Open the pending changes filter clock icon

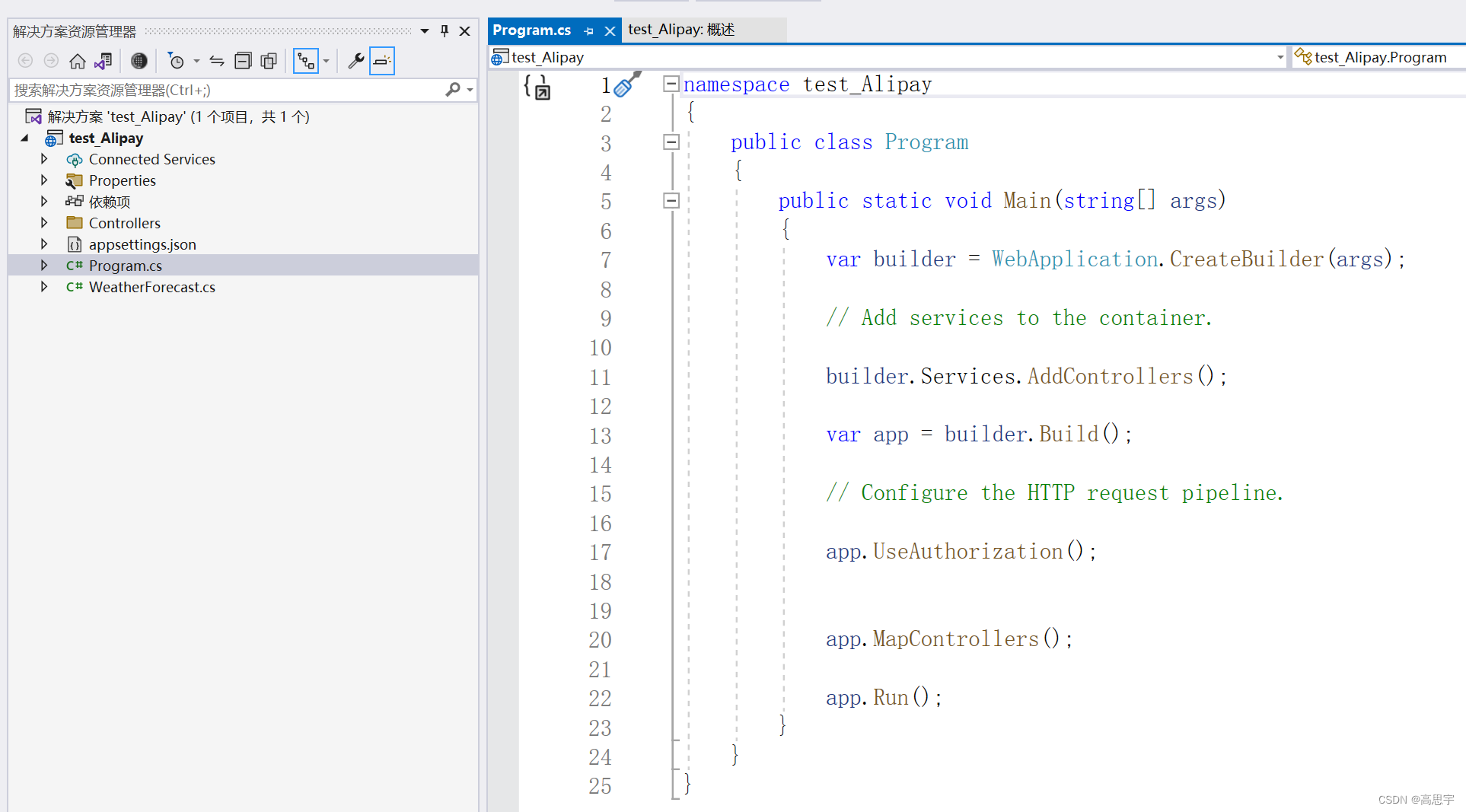pos(176,61)
